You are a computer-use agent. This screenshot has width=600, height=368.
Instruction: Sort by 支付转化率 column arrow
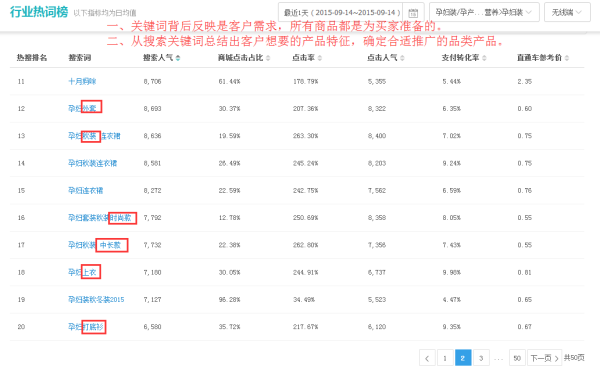[484, 58]
